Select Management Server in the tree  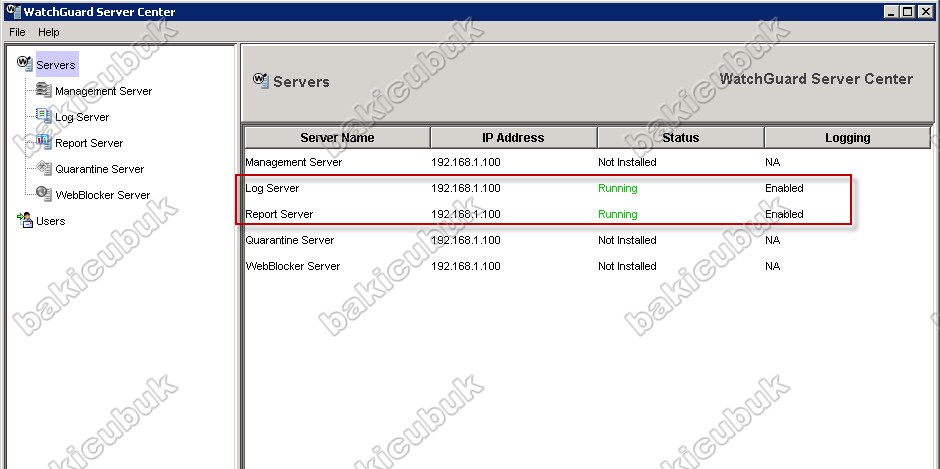click(104, 91)
